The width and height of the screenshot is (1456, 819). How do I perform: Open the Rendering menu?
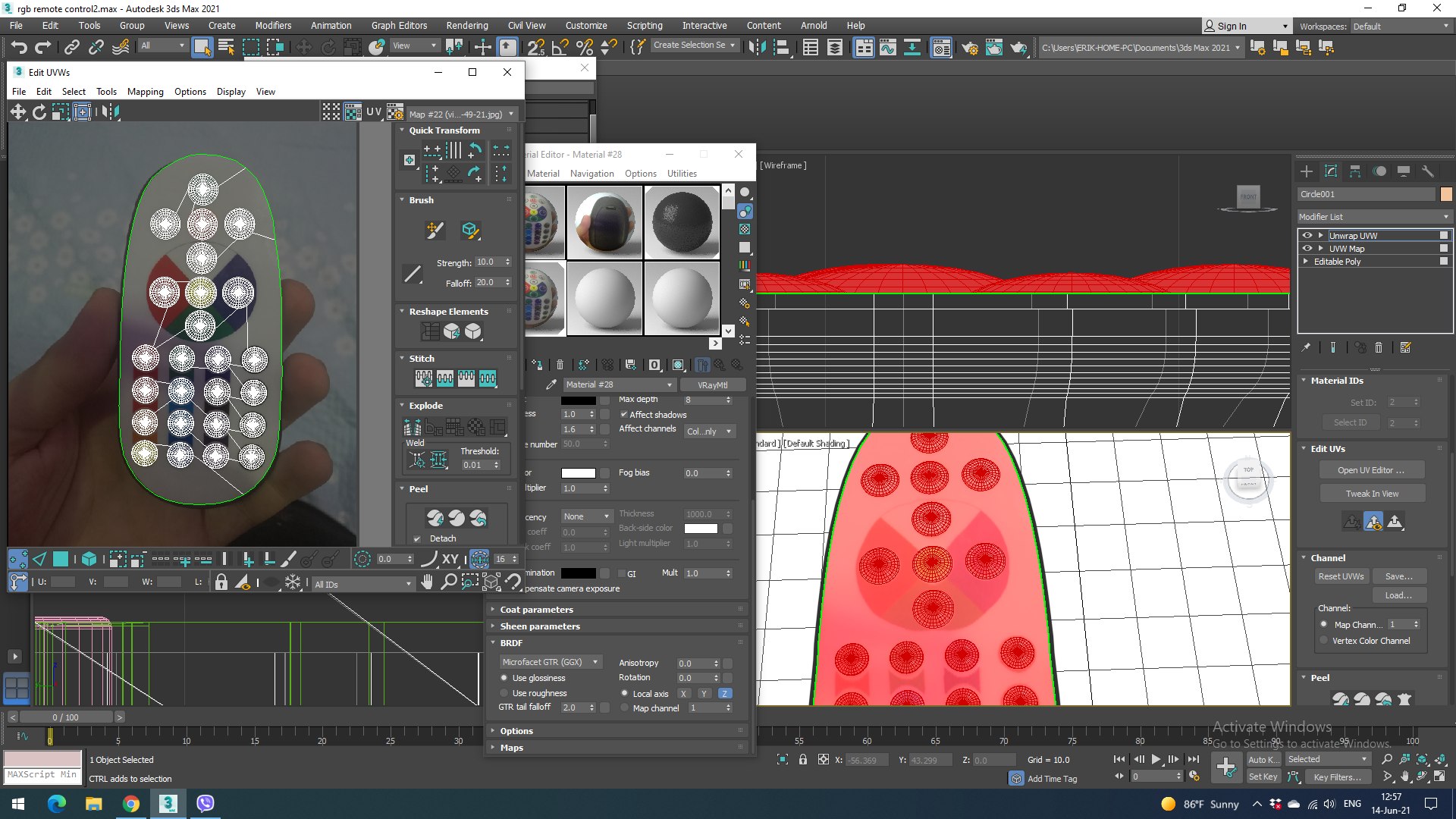pos(466,25)
